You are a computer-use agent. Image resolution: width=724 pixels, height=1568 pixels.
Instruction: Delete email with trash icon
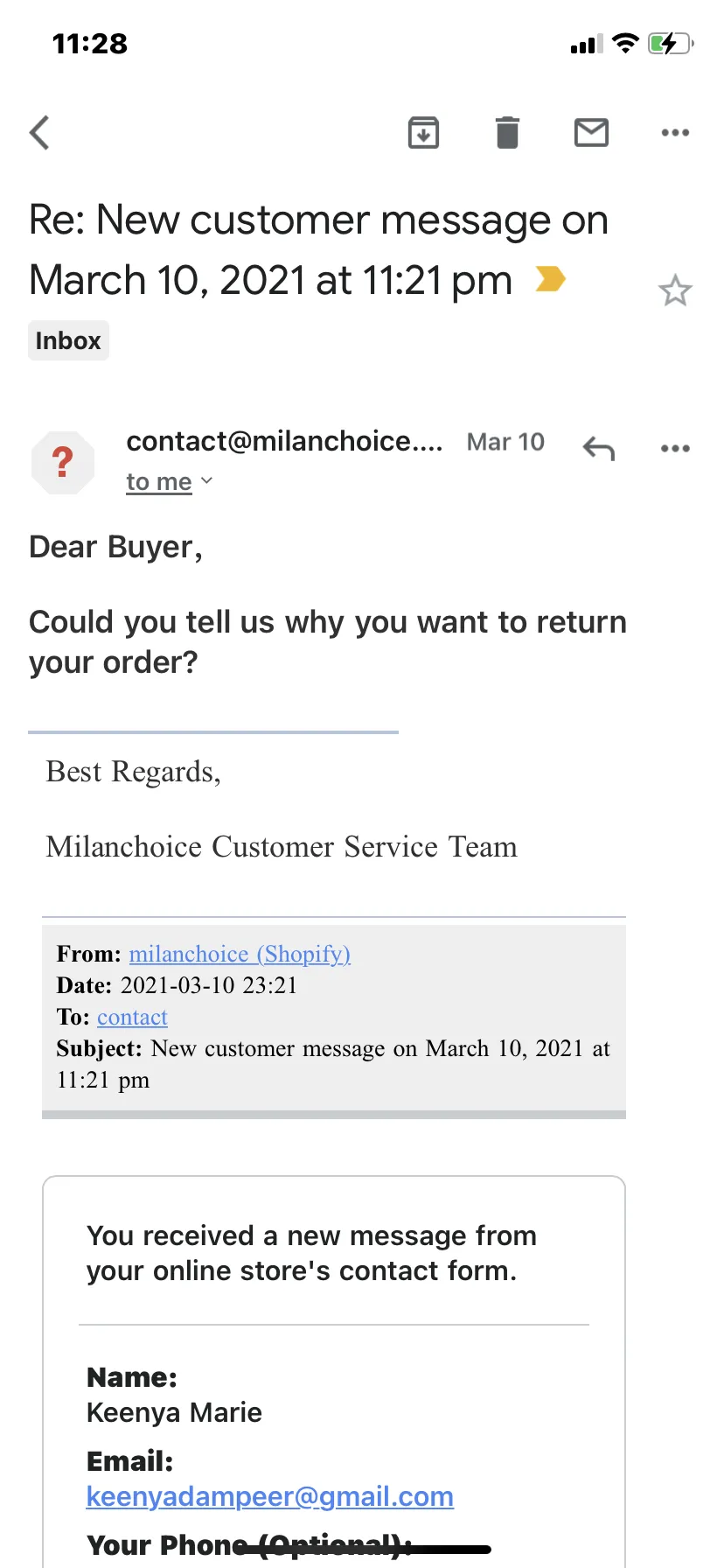pyautogui.click(x=507, y=133)
